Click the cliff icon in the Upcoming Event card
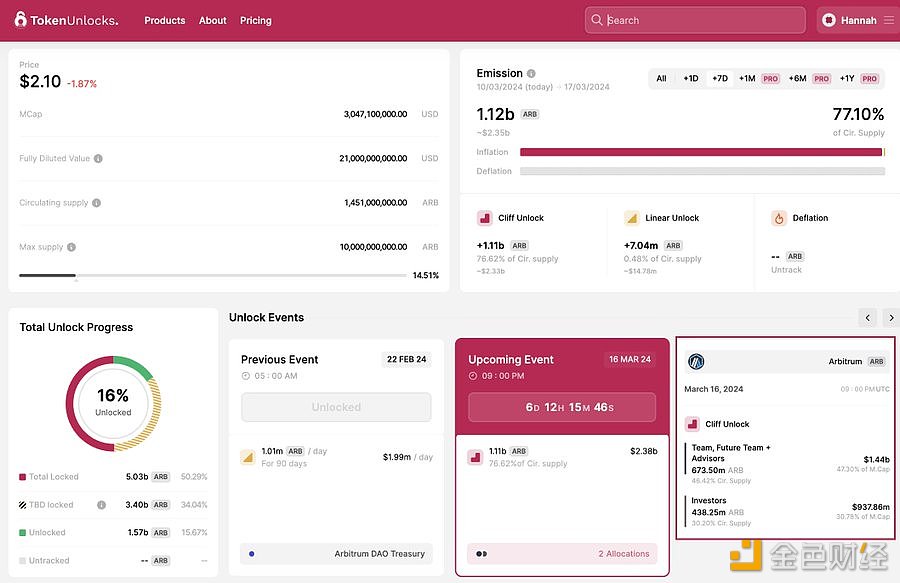The width and height of the screenshot is (900, 583). pos(475,457)
